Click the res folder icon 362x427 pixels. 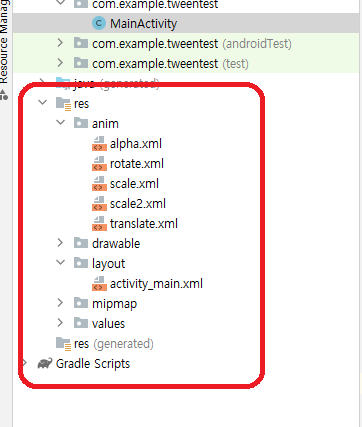[x=63, y=104]
